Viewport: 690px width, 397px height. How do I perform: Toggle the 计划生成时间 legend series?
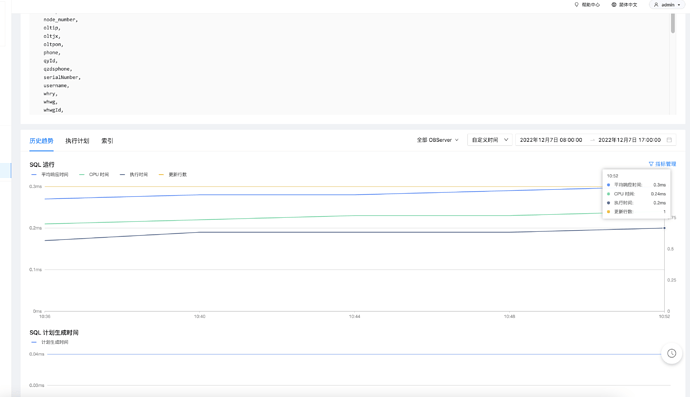pos(50,342)
